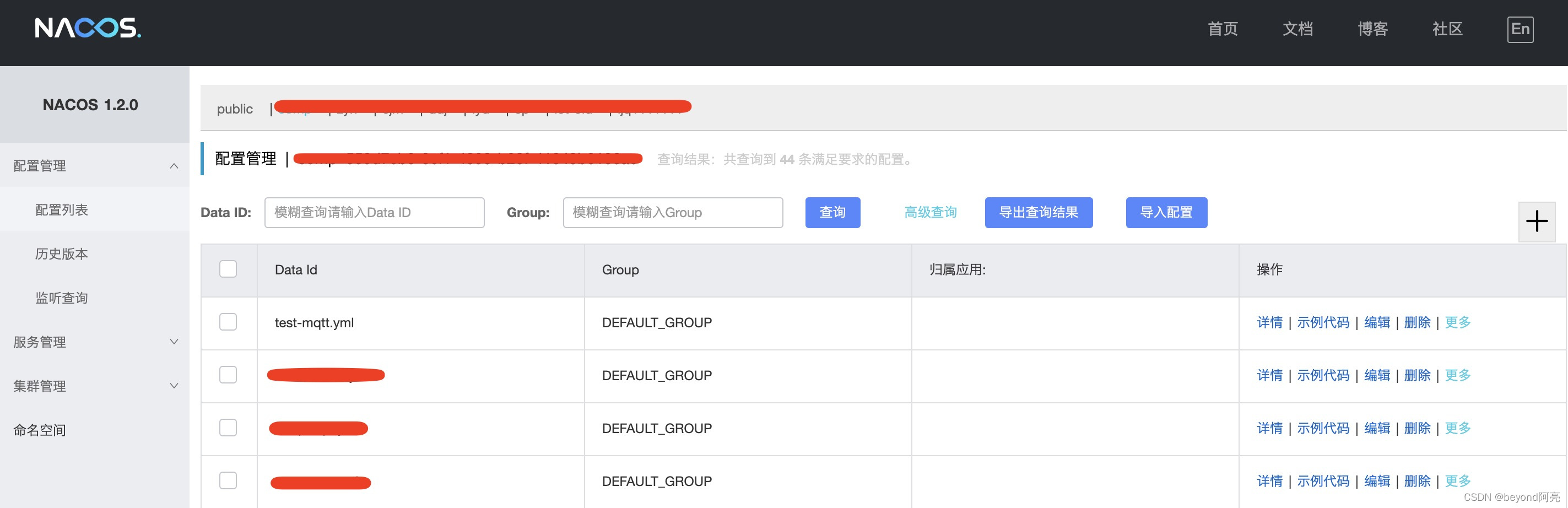This screenshot has width=1568, height=508.
Task: Click the 查询 search button
Action: coord(832,212)
